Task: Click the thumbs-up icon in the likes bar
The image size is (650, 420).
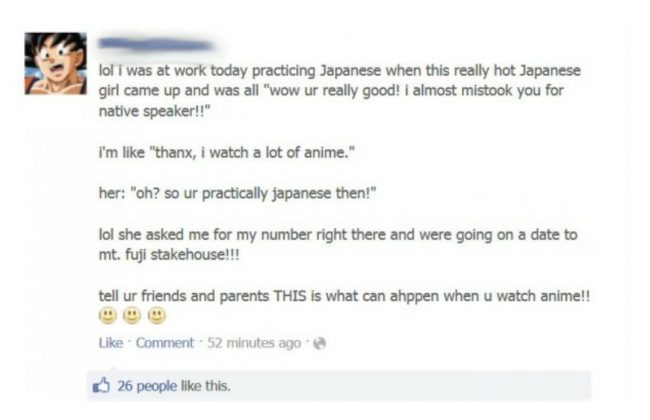Action: click(x=101, y=385)
